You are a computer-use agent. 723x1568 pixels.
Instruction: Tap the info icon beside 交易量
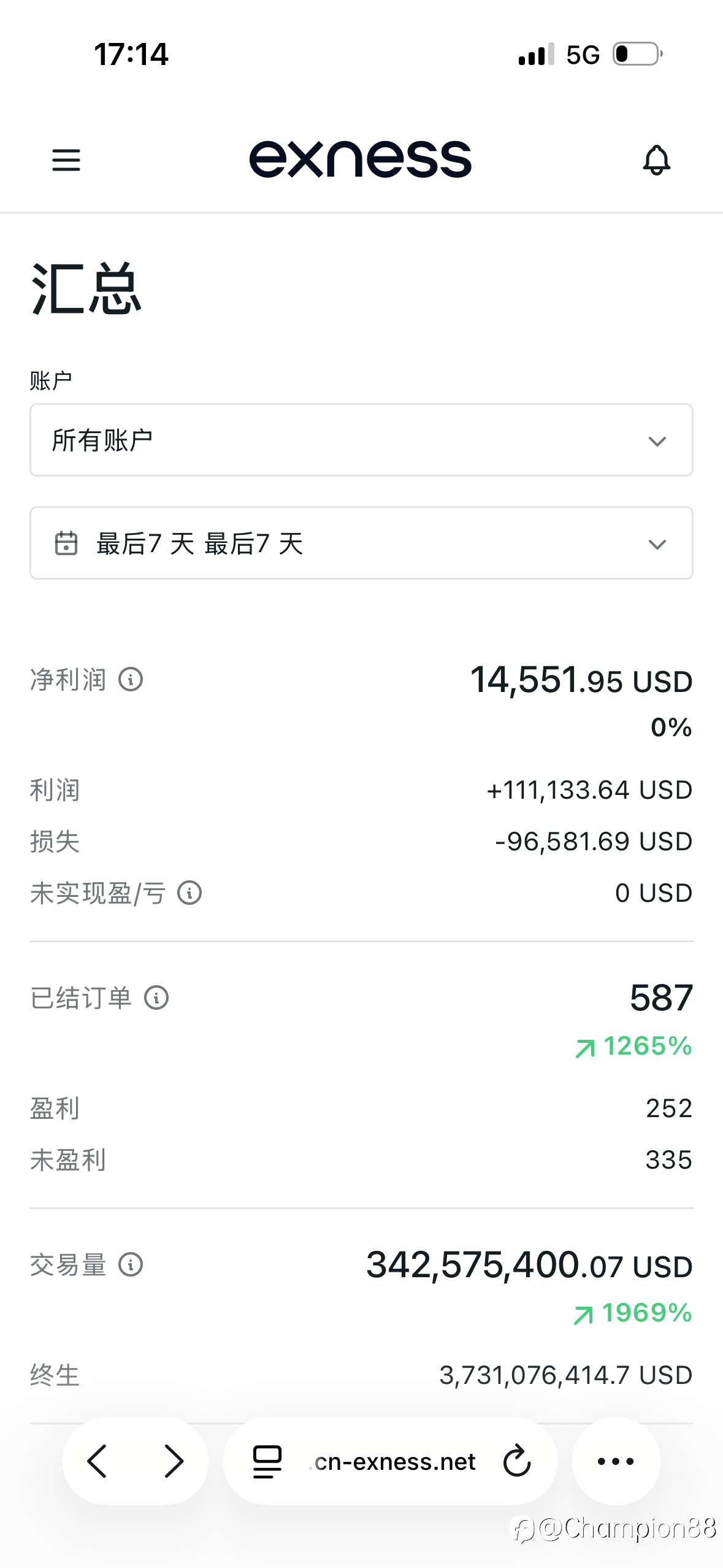point(131,1265)
